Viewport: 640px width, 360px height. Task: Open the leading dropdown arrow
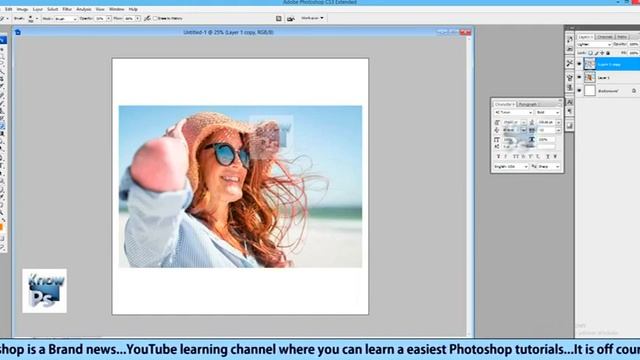(x=558, y=122)
